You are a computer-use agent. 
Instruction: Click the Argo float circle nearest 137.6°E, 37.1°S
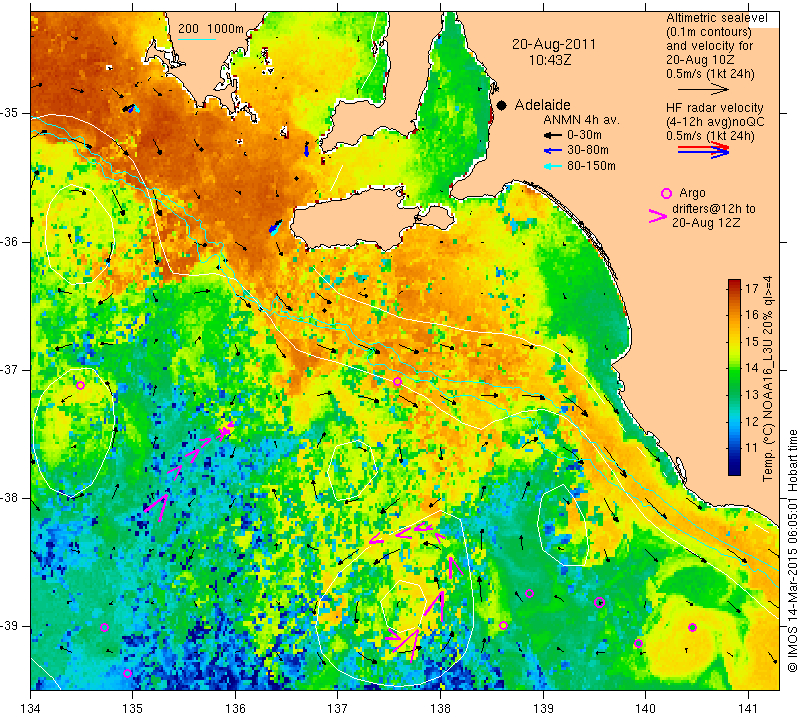click(x=397, y=381)
